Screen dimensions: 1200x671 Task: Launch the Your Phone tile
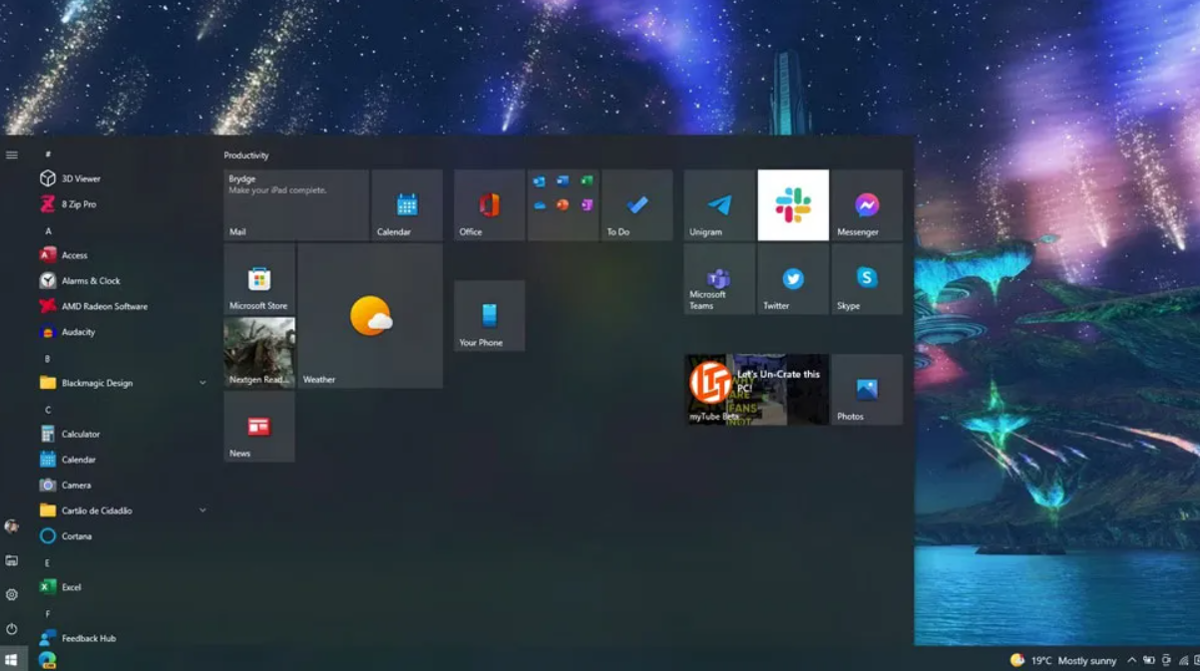489,316
